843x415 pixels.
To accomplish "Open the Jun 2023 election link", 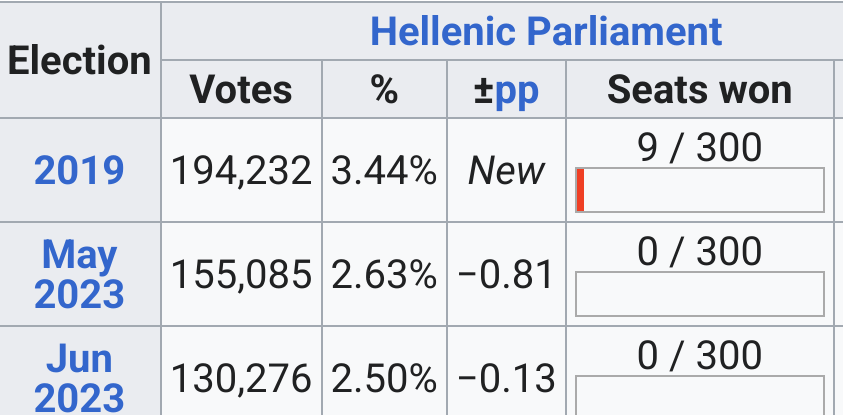I will [x=79, y=378].
